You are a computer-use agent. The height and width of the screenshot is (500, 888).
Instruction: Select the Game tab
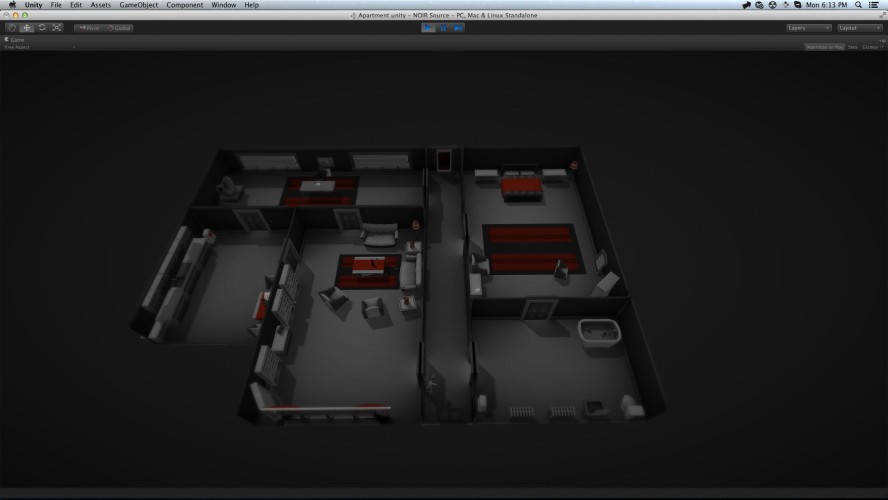click(15, 40)
